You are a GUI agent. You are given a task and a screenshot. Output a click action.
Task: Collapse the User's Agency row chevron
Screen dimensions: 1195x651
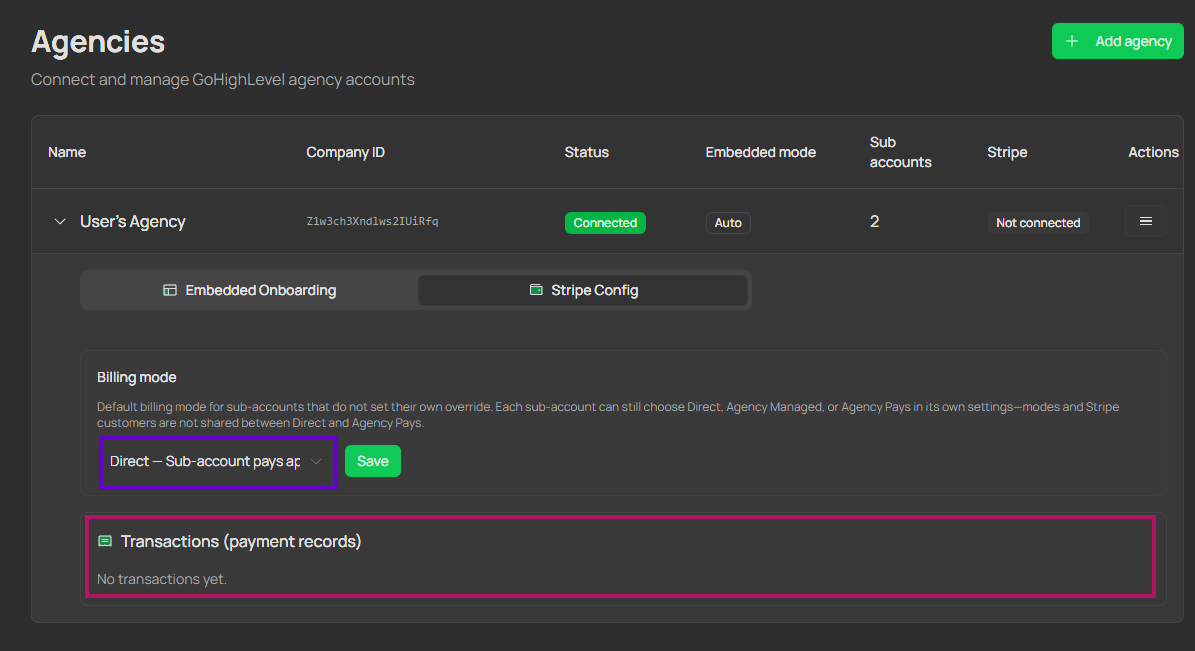pos(59,222)
